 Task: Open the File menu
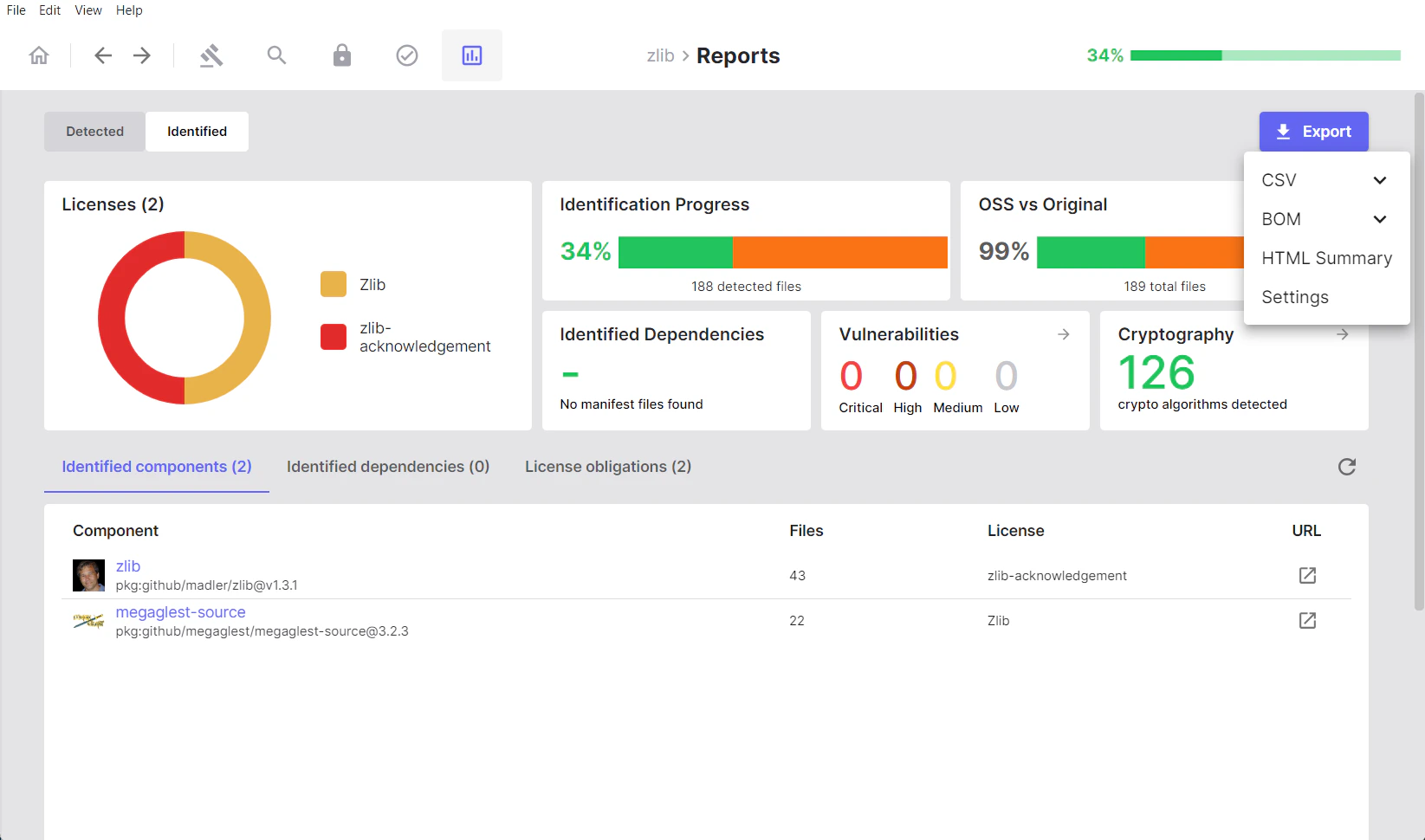pyautogui.click(x=16, y=10)
